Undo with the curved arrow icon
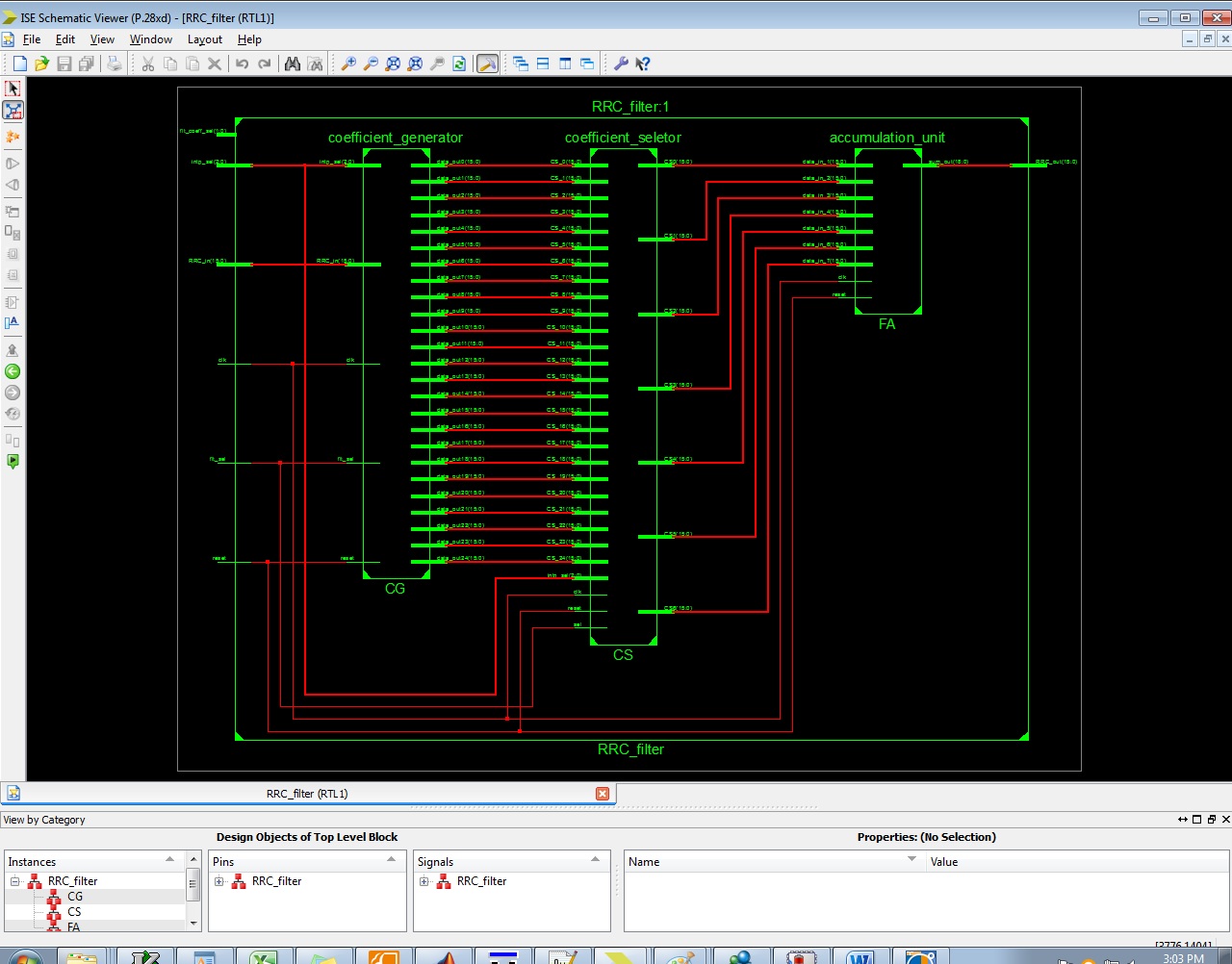Image resolution: width=1232 pixels, height=964 pixels. click(x=242, y=63)
